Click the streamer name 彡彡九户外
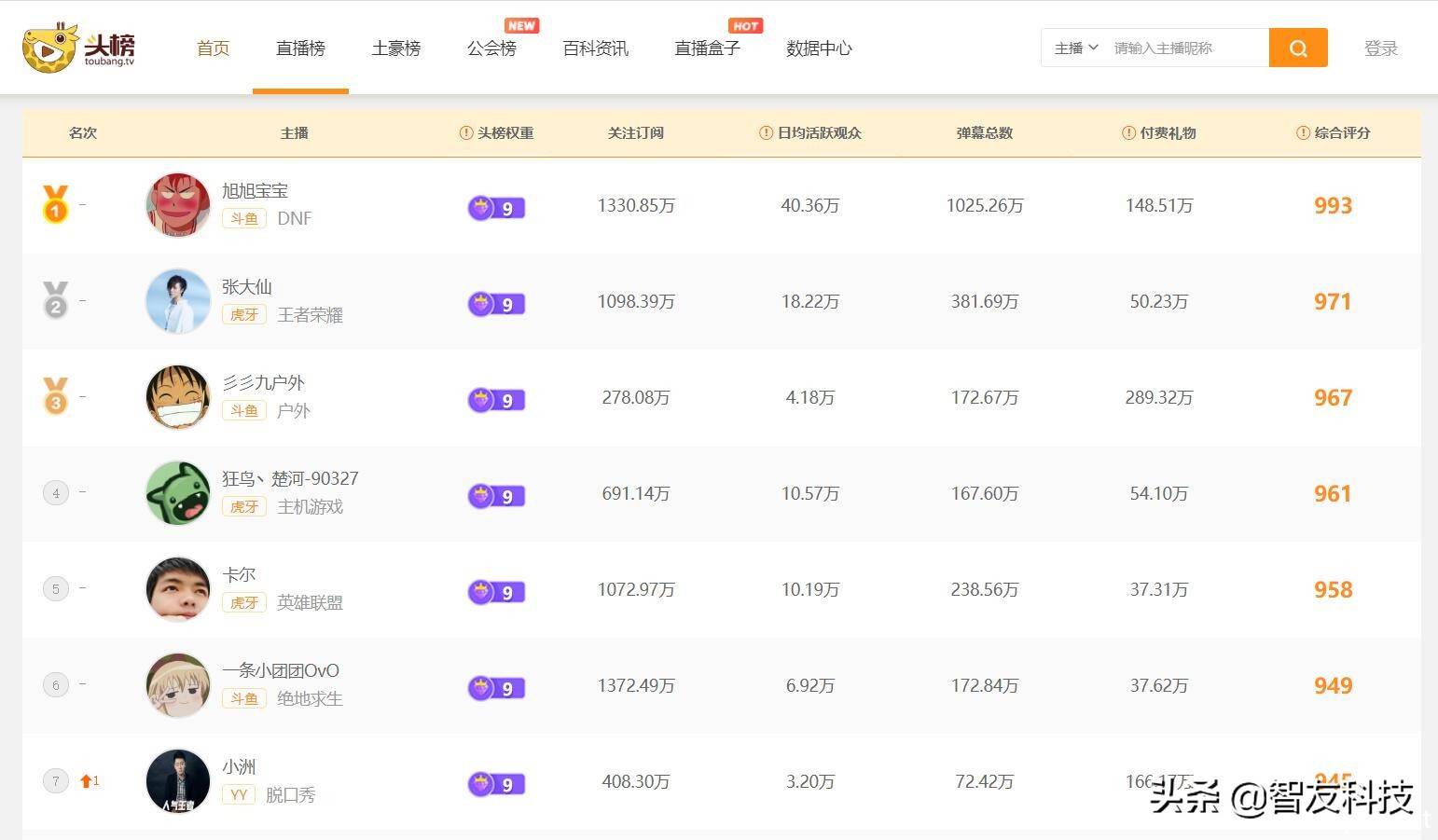This screenshot has height=840, width=1438. point(263,383)
